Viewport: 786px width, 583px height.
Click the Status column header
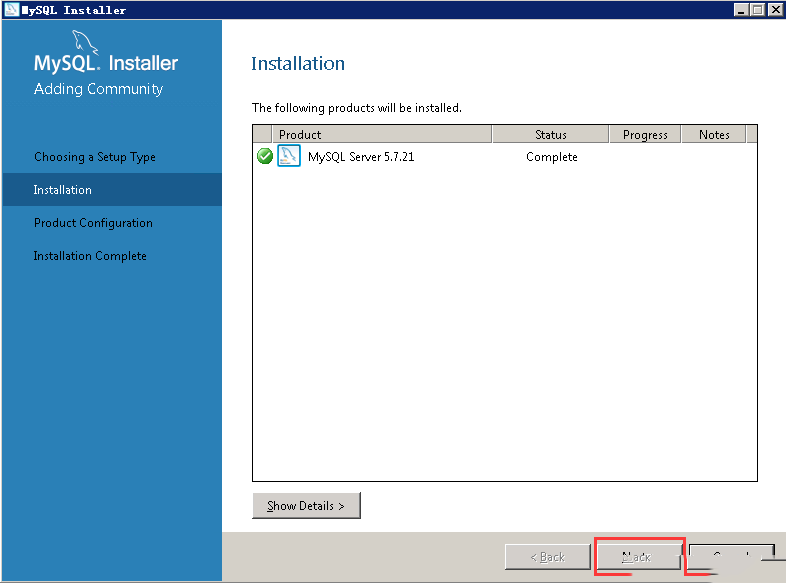click(550, 134)
